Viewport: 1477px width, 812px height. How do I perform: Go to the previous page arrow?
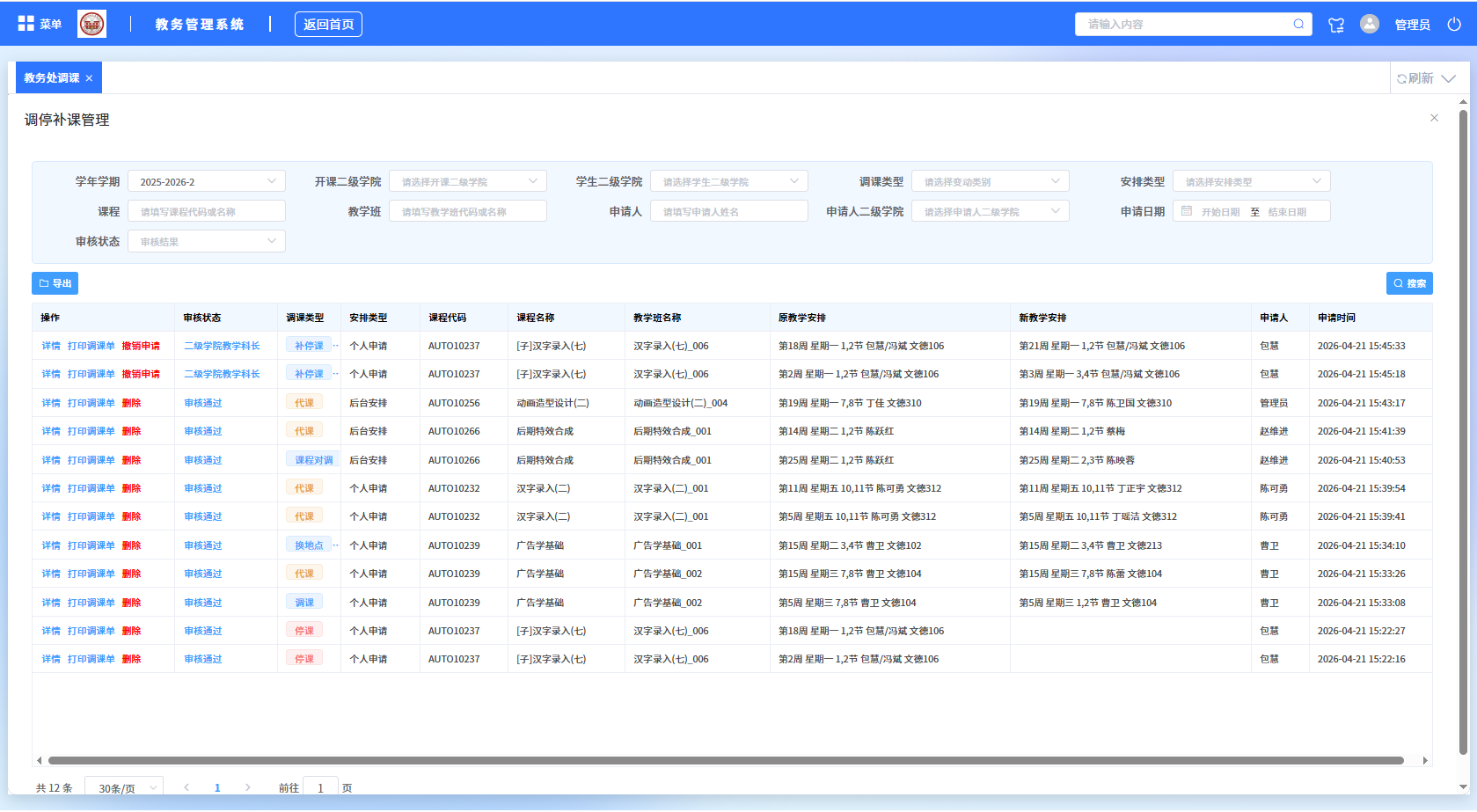tap(186, 787)
